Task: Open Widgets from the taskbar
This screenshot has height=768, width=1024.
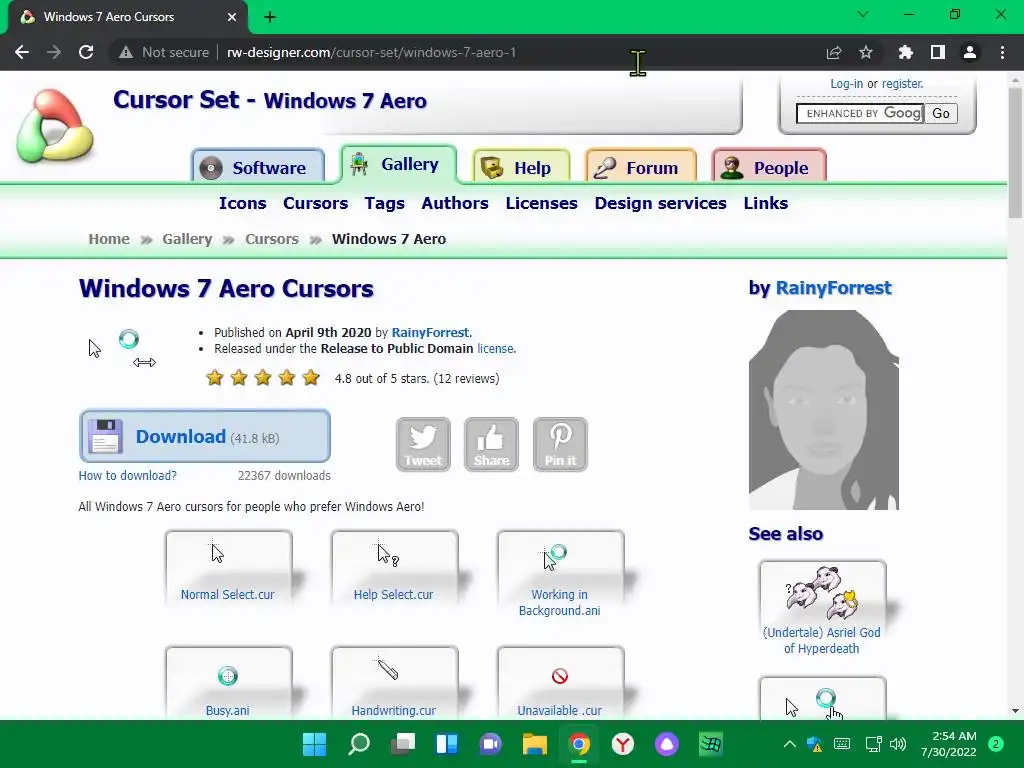Action: point(447,744)
